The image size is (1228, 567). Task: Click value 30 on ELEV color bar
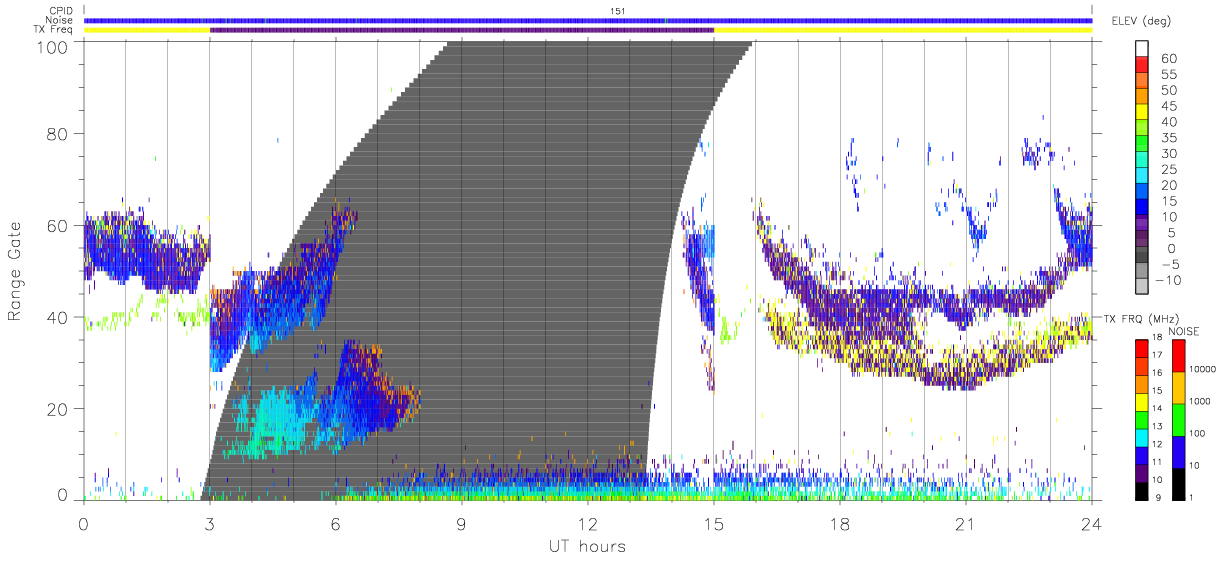pyautogui.click(x=1169, y=153)
